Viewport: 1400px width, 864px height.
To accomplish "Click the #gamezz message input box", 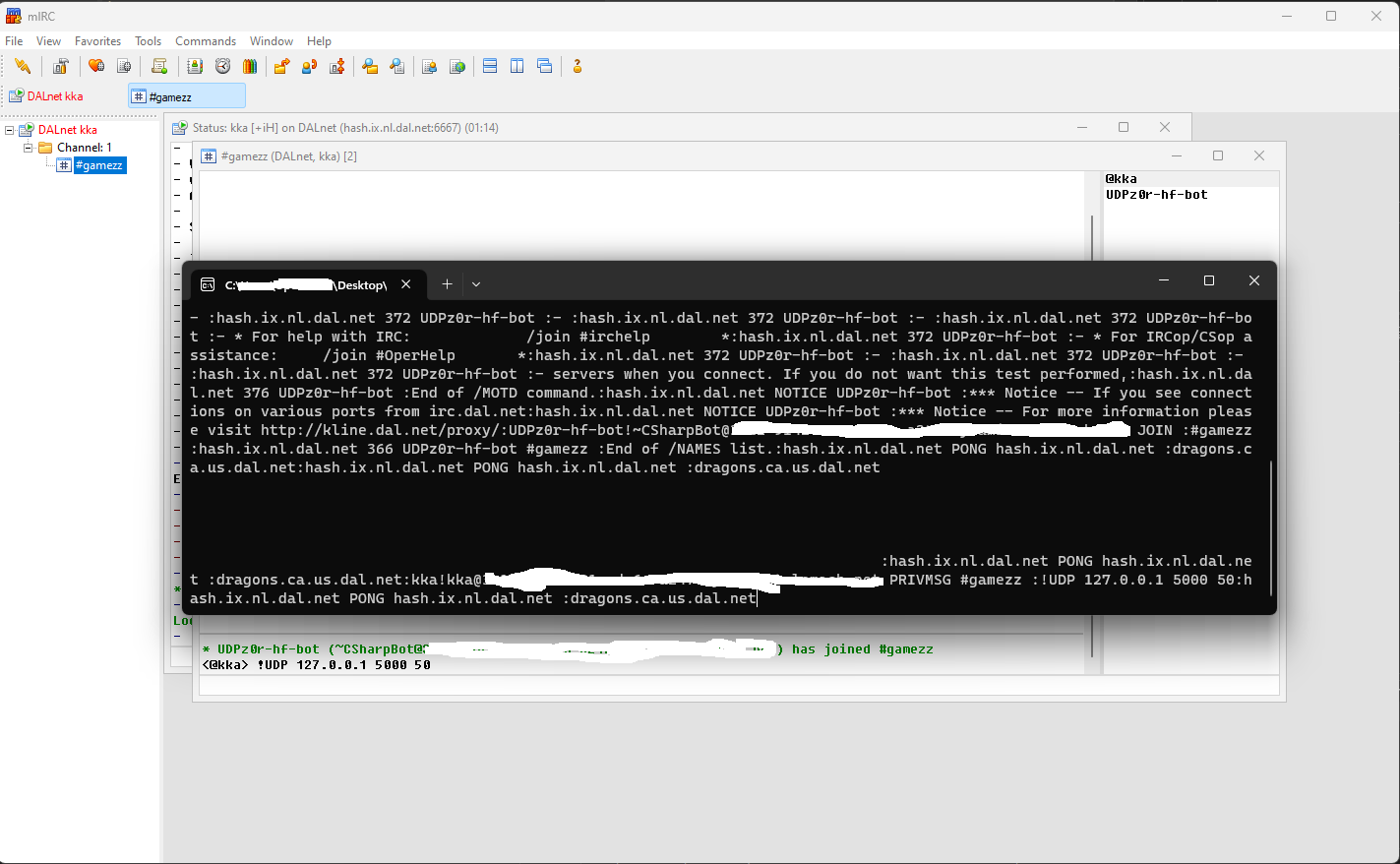I will [x=739, y=686].
